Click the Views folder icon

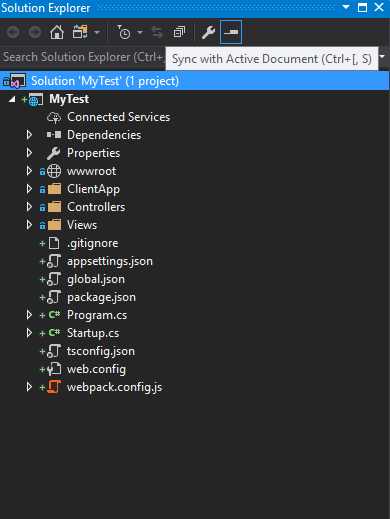pos(55,225)
